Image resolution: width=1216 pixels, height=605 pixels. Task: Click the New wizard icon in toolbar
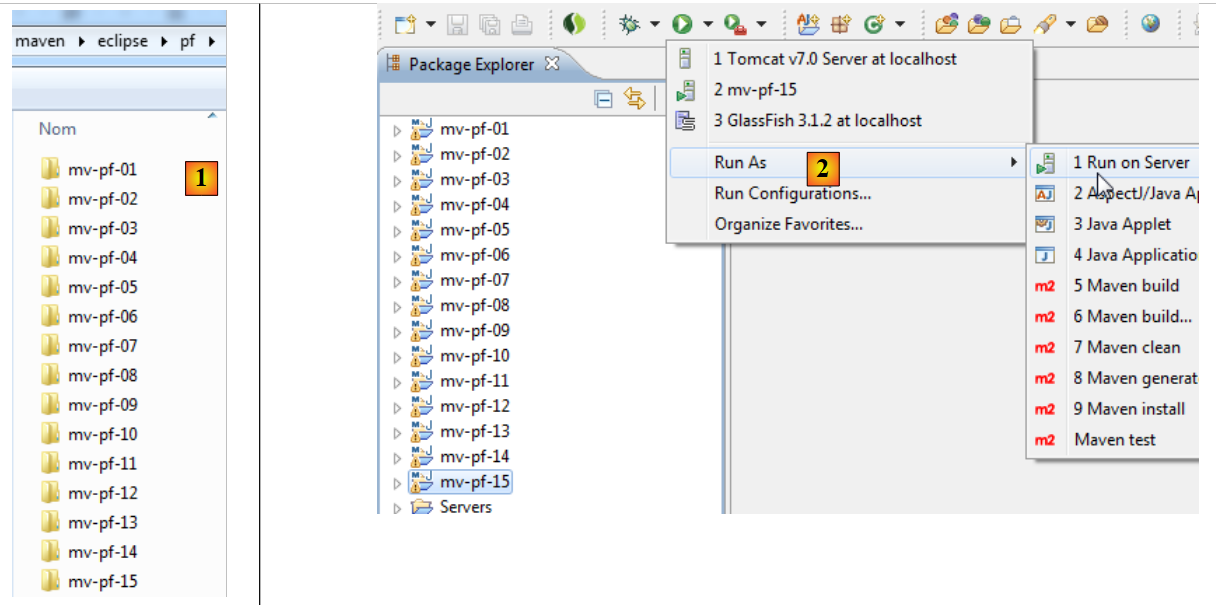click(404, 24)
